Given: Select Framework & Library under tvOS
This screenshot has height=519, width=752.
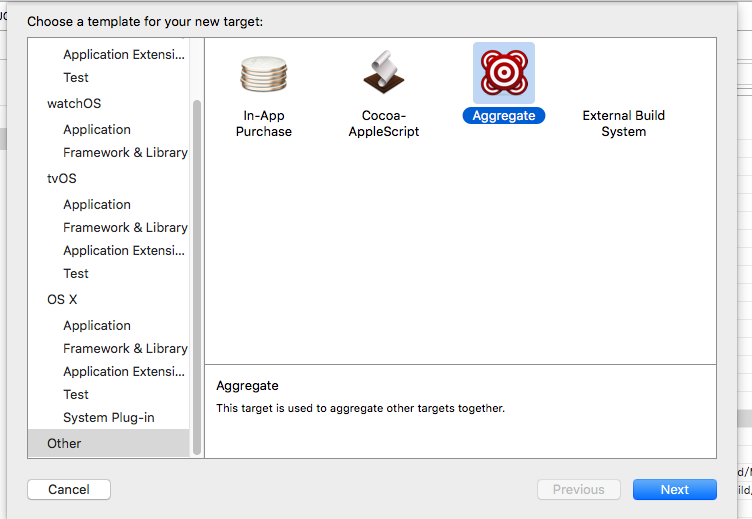Looking at the screenshot, I should (x=125, y=227).
